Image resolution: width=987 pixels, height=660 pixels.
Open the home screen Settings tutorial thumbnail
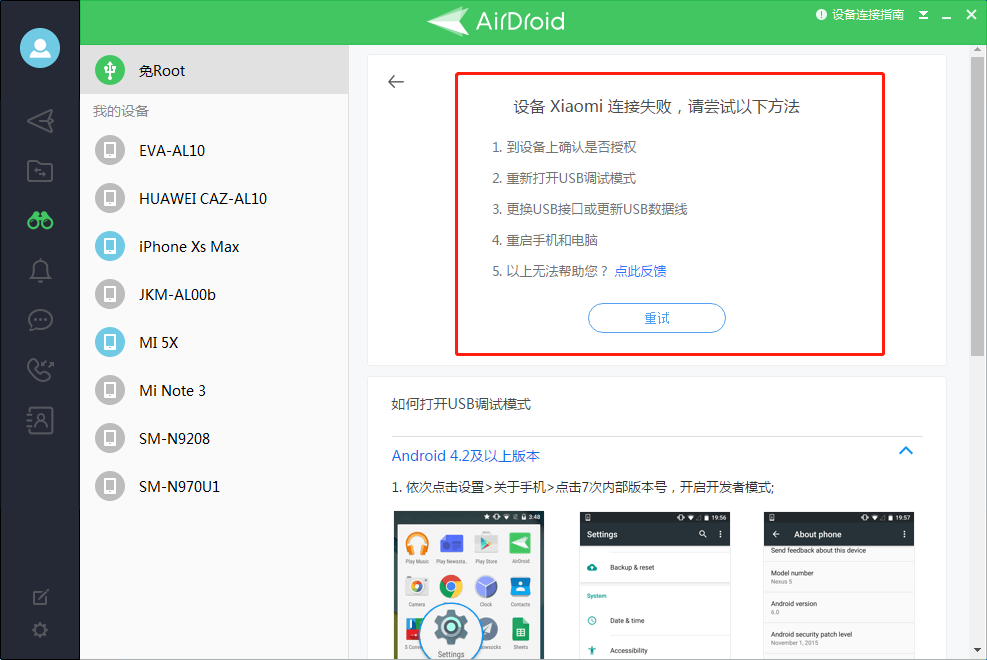tap(469, 585)
